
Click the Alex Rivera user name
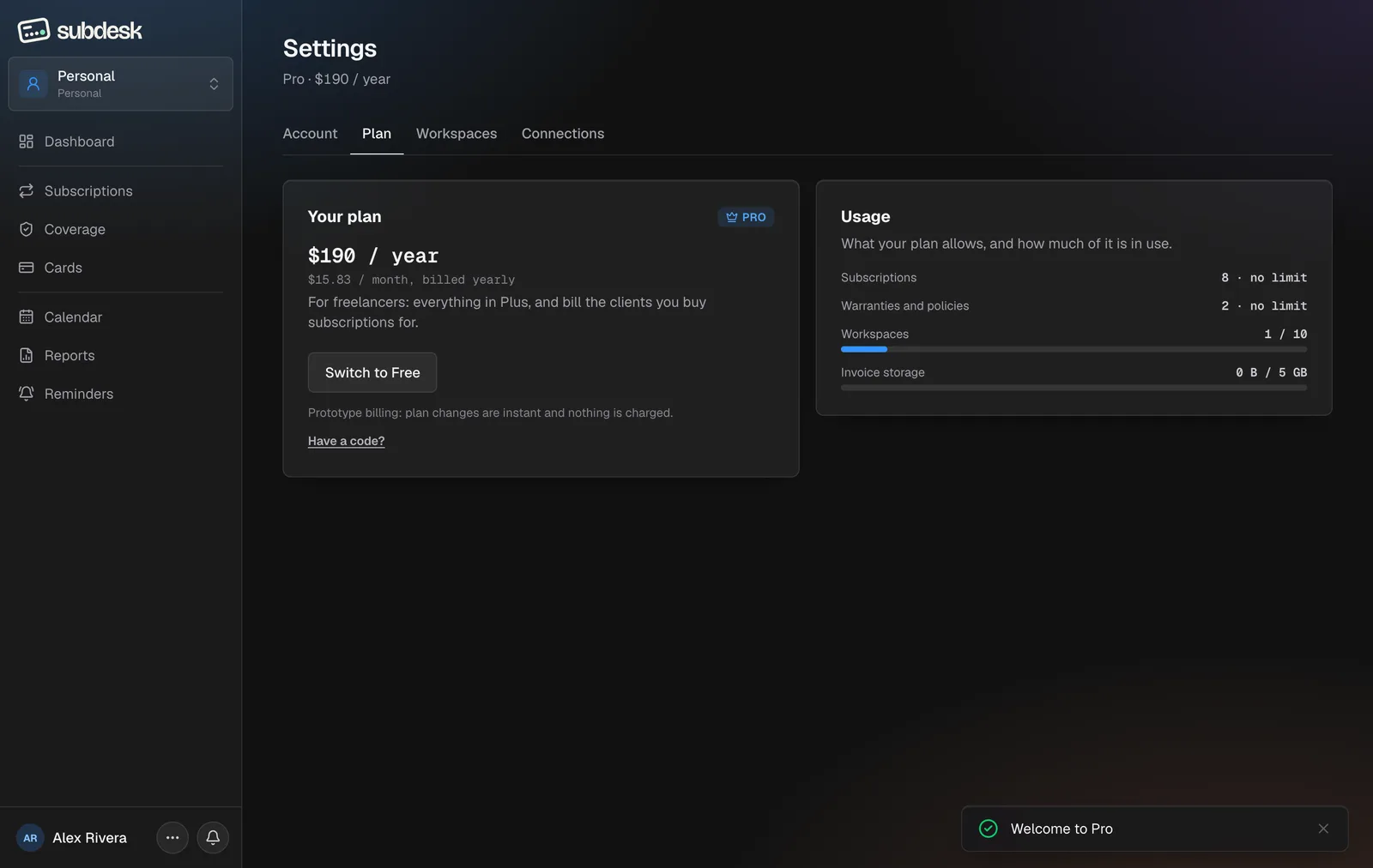click(89, 838)
